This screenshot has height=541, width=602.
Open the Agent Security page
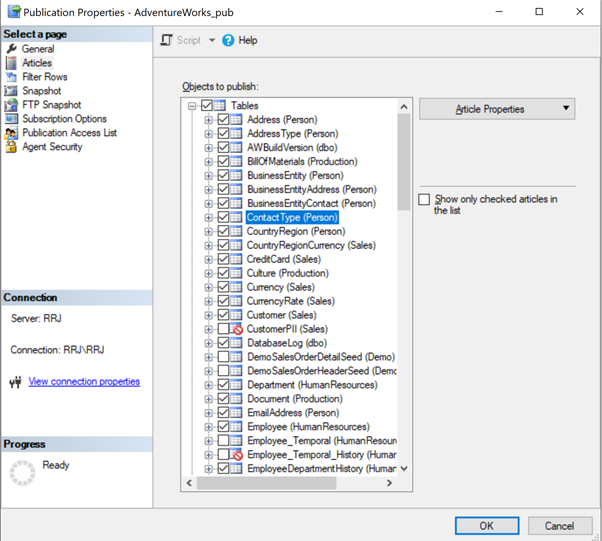[x=52, y=147]
